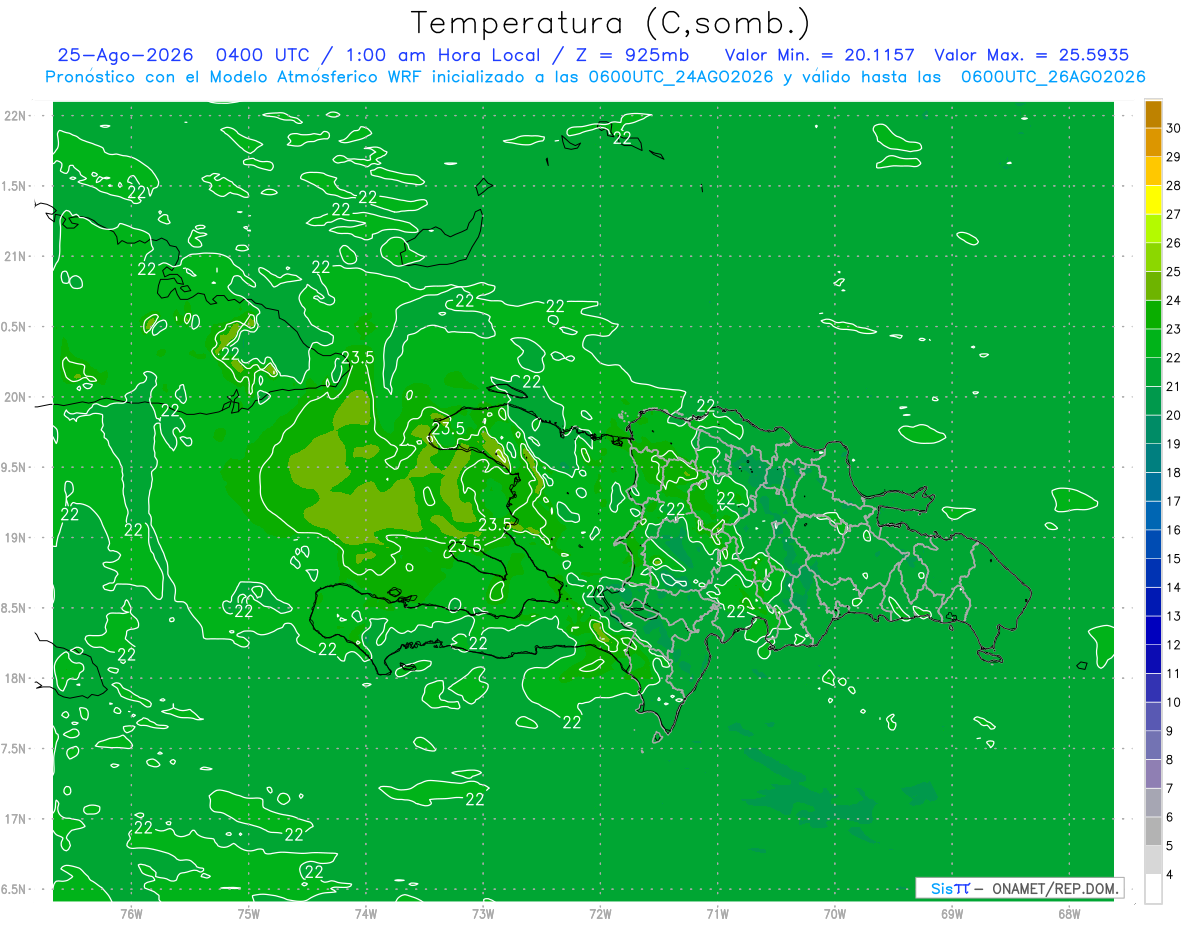Click the color scale swatch between 27 and 28
Screen dimensions: 1200x927
pyautogui.click(x=1153, y=200)
